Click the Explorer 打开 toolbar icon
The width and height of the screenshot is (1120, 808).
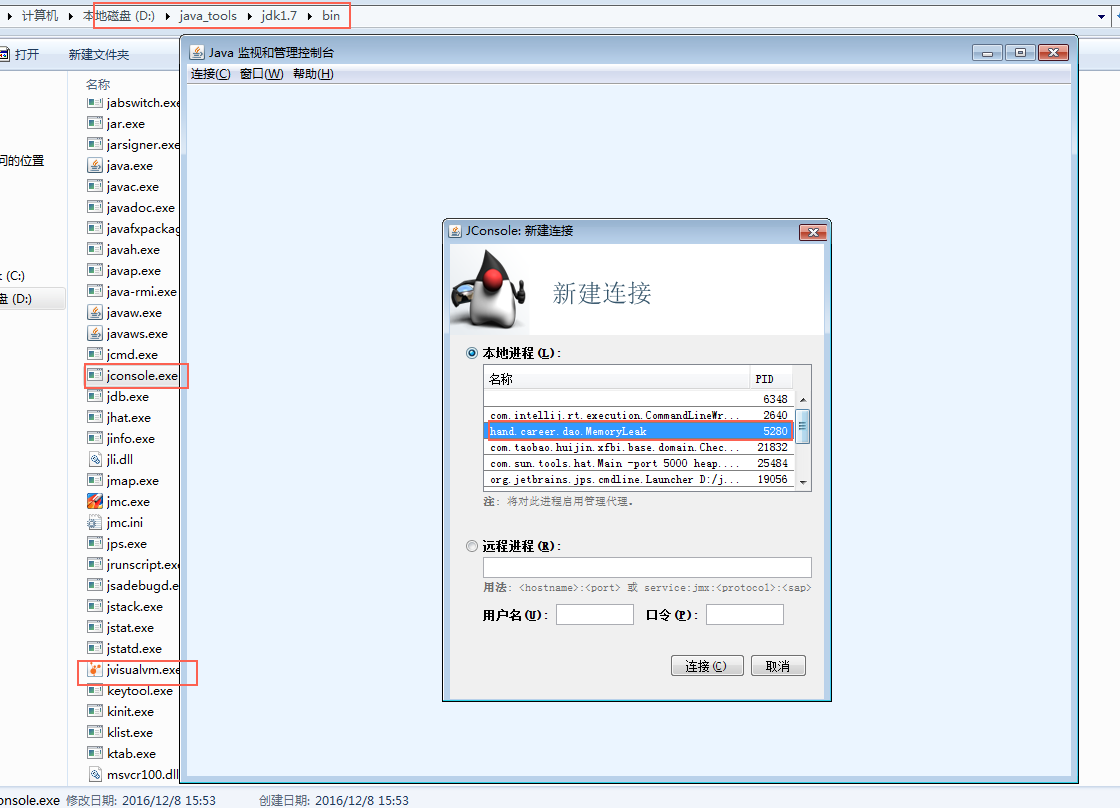pos(4,54)
